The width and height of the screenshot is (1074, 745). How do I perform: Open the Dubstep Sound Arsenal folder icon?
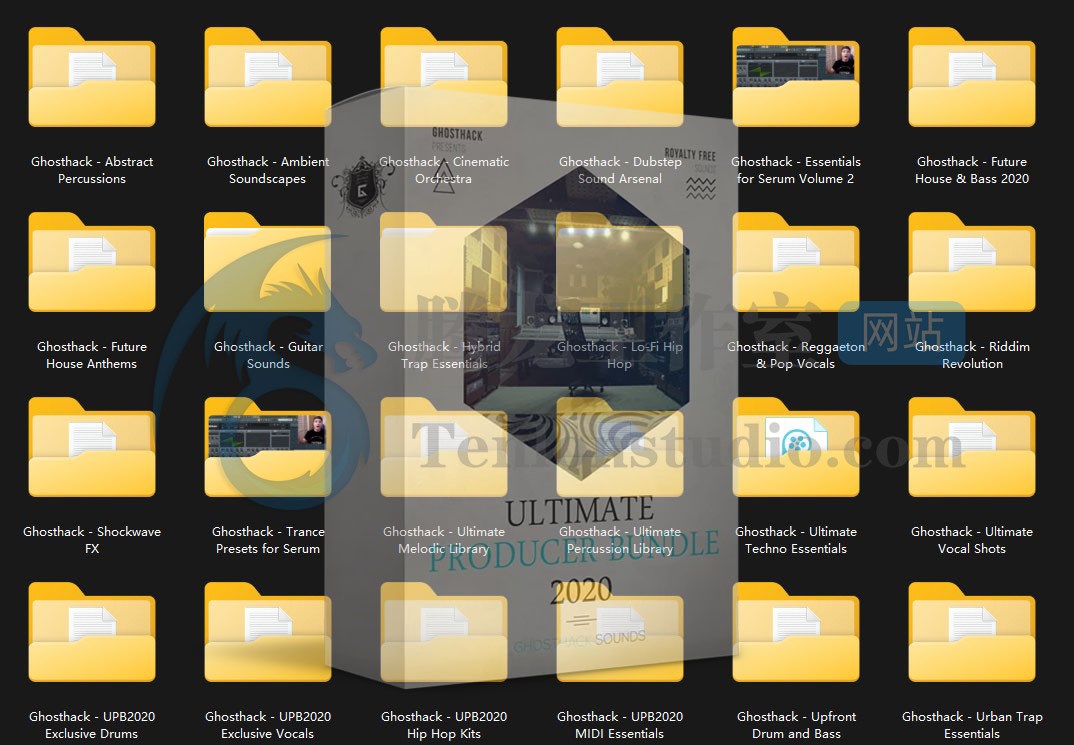pos(620,77)
